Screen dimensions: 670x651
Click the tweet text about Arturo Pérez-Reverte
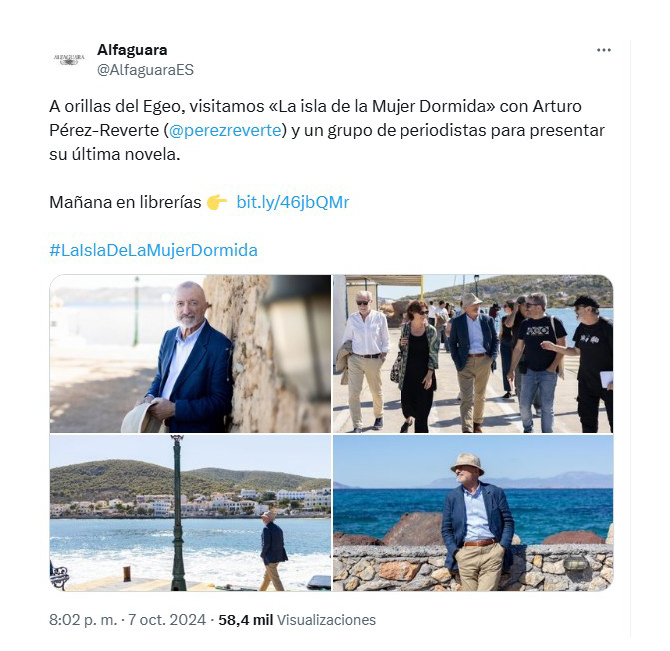point(327,130)
